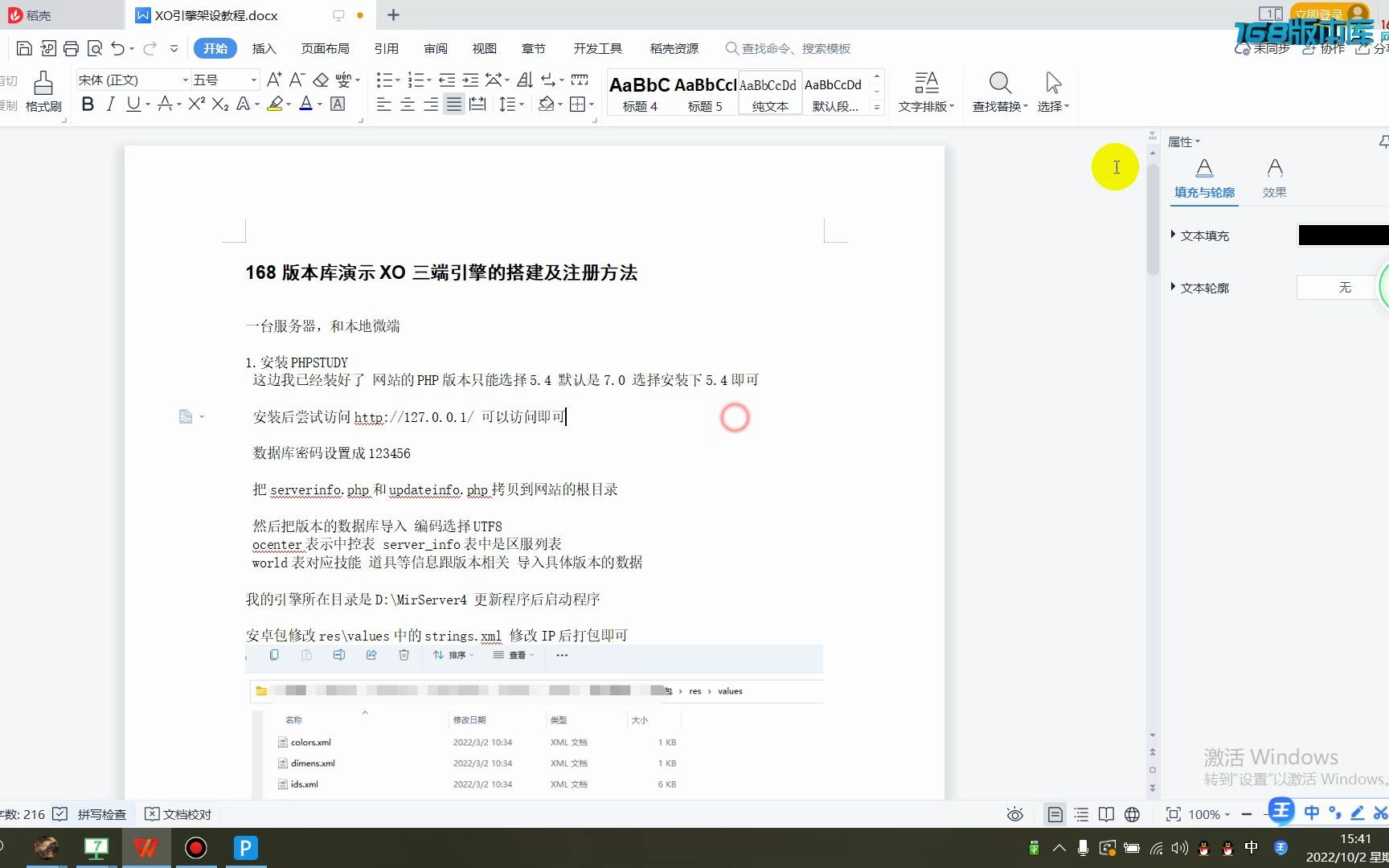Image resolution: width=1389 pixels, height=868 pixels.
Task: Toggle justified text alignment
Action: [454, 104]
